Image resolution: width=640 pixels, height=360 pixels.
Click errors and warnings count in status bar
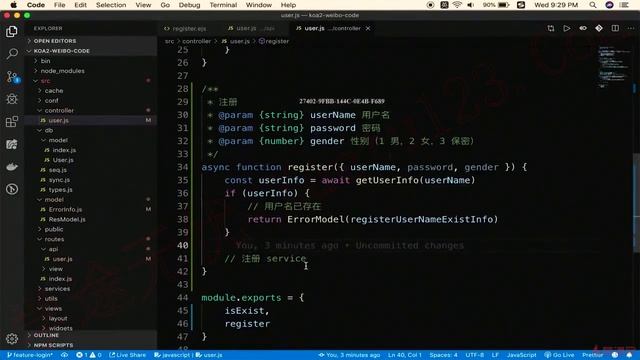(x=89, y=355)
